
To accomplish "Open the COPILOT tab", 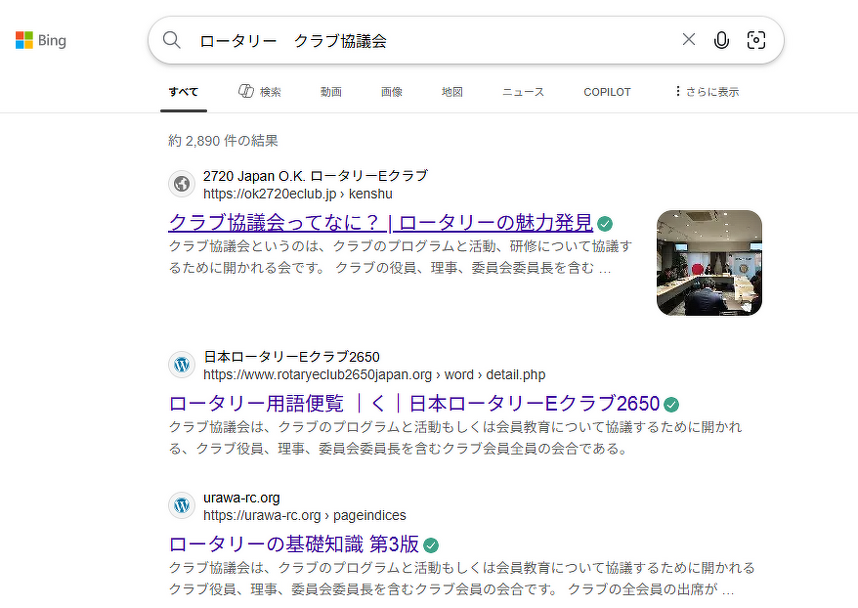I will coord(607,92).
